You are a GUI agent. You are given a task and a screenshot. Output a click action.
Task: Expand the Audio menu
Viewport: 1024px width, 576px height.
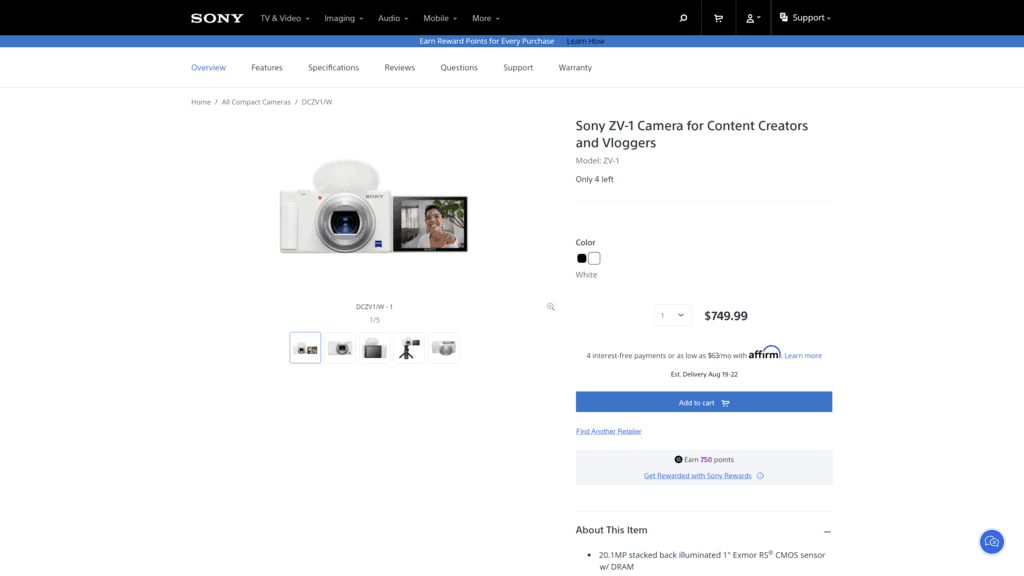point(393,18)
